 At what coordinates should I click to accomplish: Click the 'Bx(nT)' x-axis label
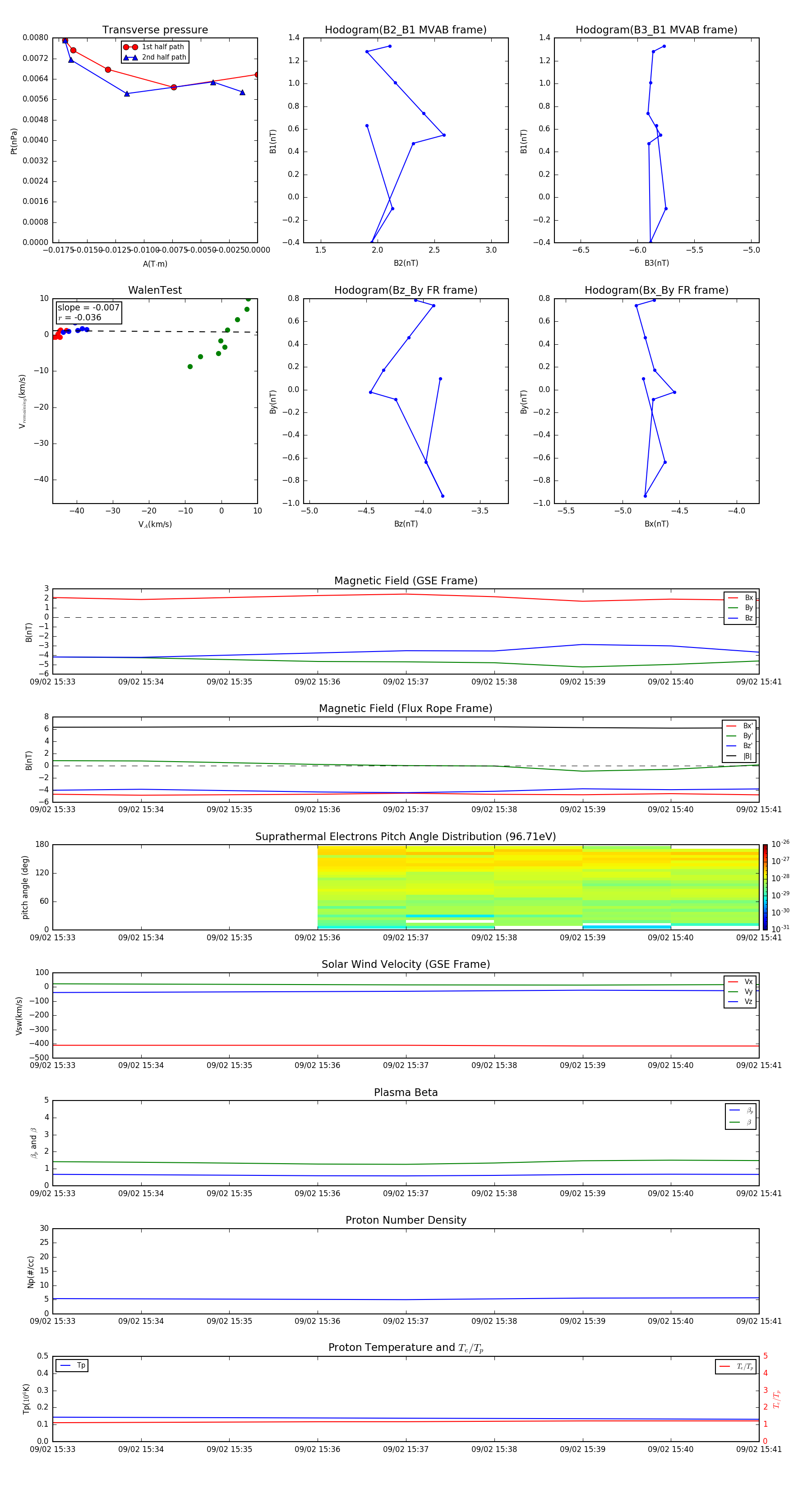pyautogui.click(x=656, y=524)
